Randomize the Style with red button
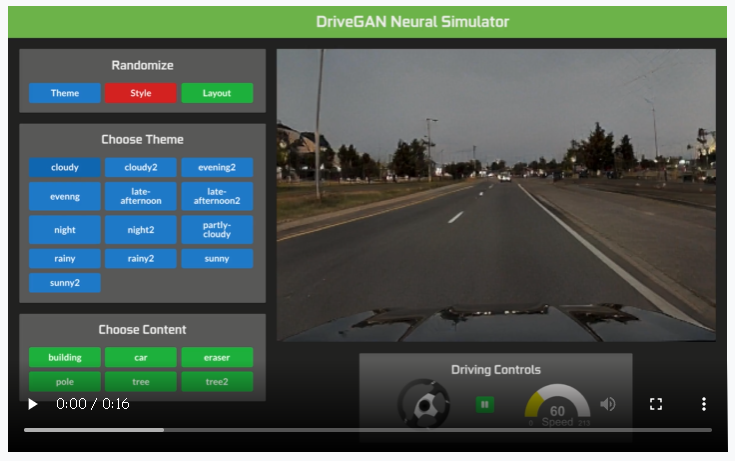 click(x=141, y=93)
